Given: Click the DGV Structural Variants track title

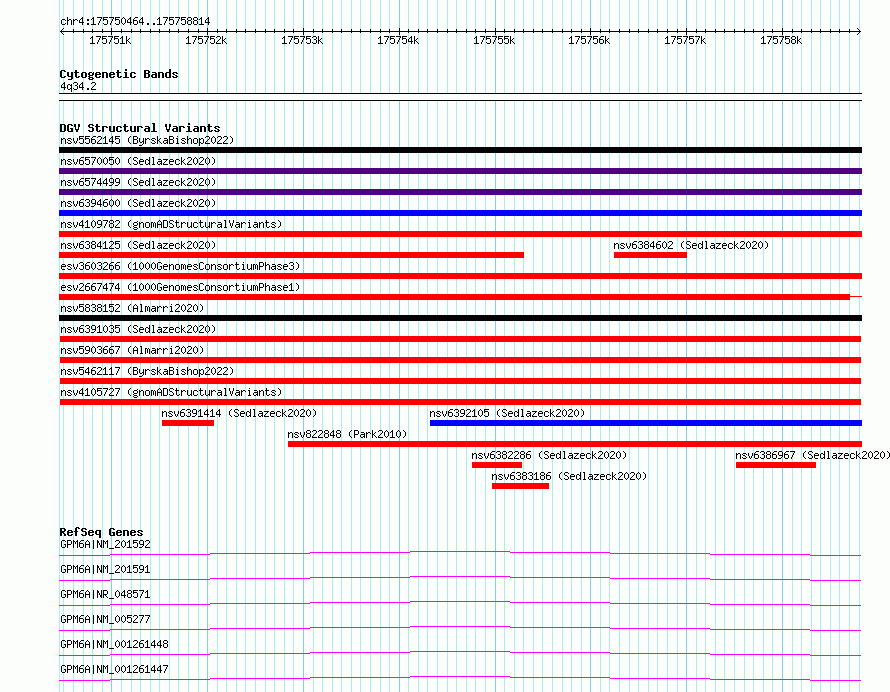Looking at the screenshot, I should (x=140, y=128).
